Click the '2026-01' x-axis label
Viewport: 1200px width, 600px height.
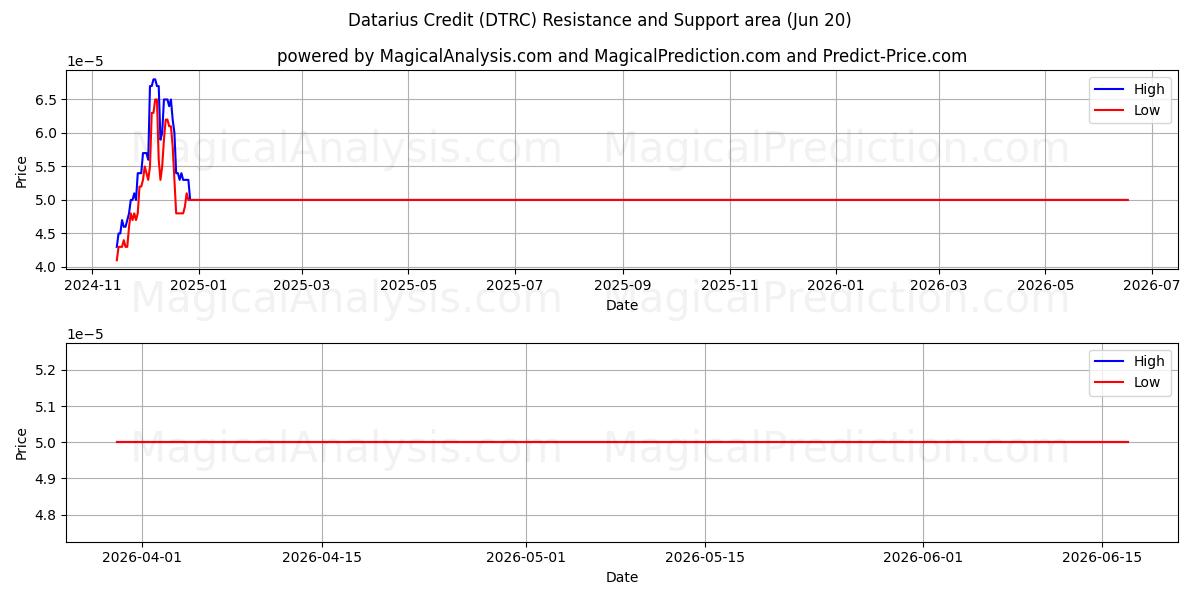(x=836, y=286)
